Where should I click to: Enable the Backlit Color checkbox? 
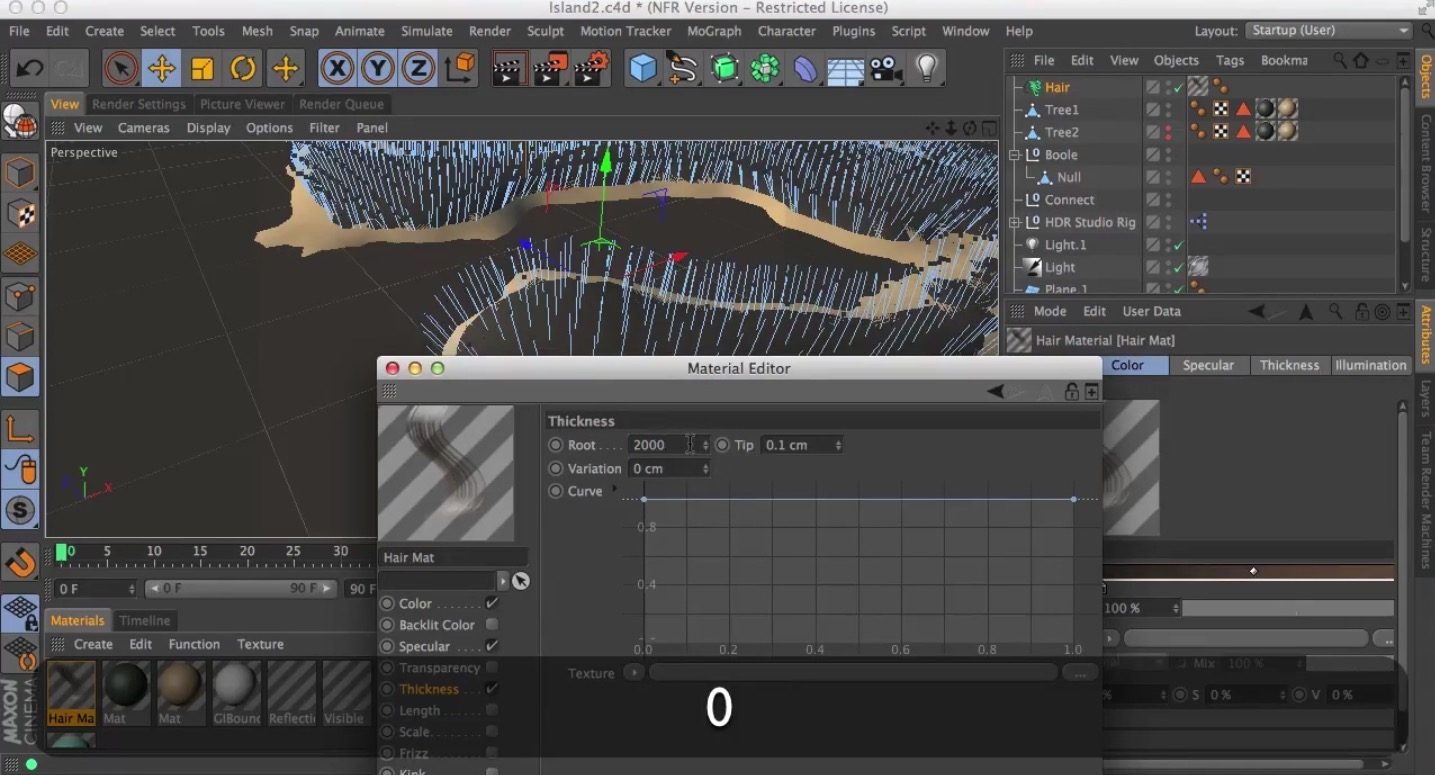(x=491, y=625)
